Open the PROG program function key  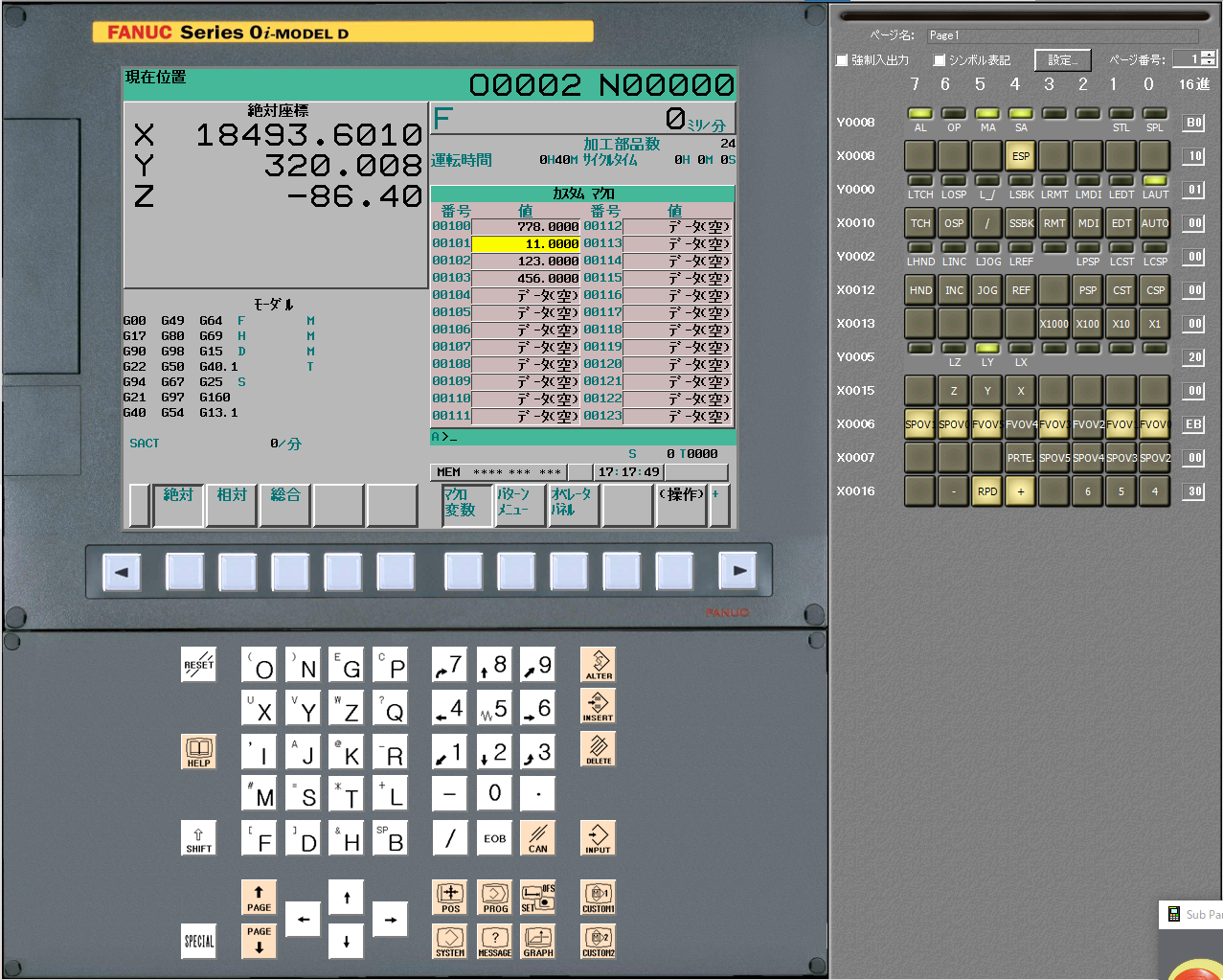(x=494, y=897)
